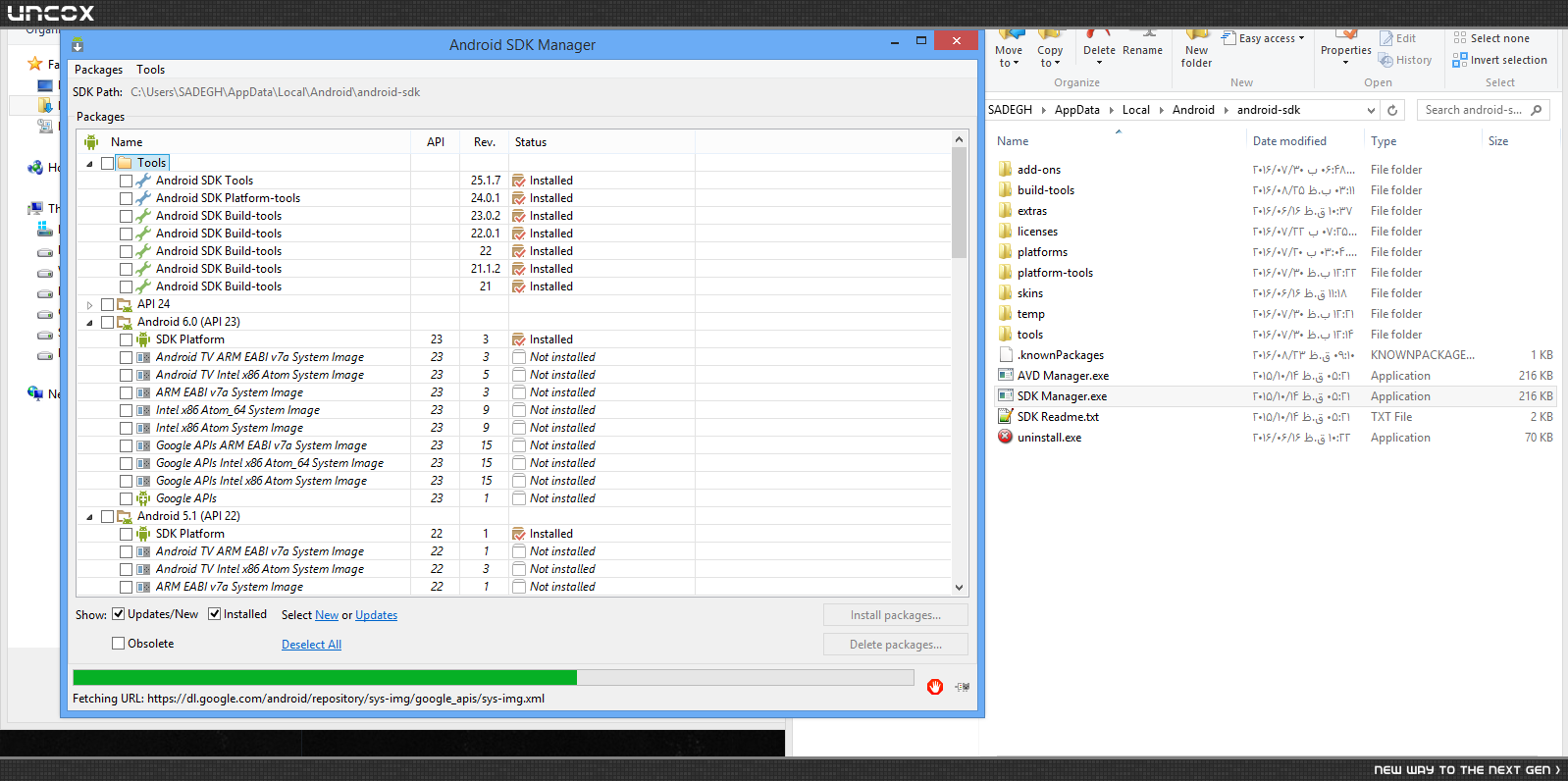Click the Android icon in Name column header
This screenshot has width=1568, height=781.
coord(91,142)
